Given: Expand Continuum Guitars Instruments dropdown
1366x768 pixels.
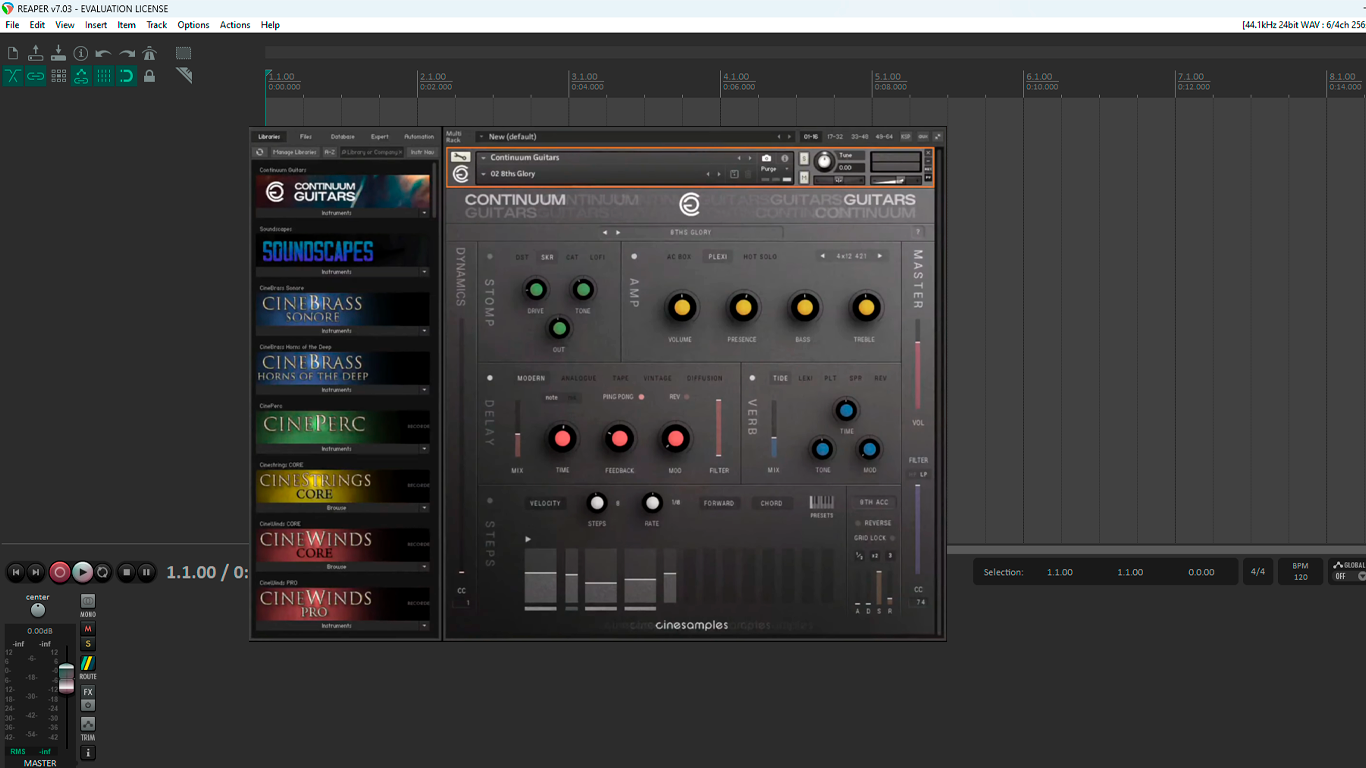Looking at the screenshot, I should point(424,213).
